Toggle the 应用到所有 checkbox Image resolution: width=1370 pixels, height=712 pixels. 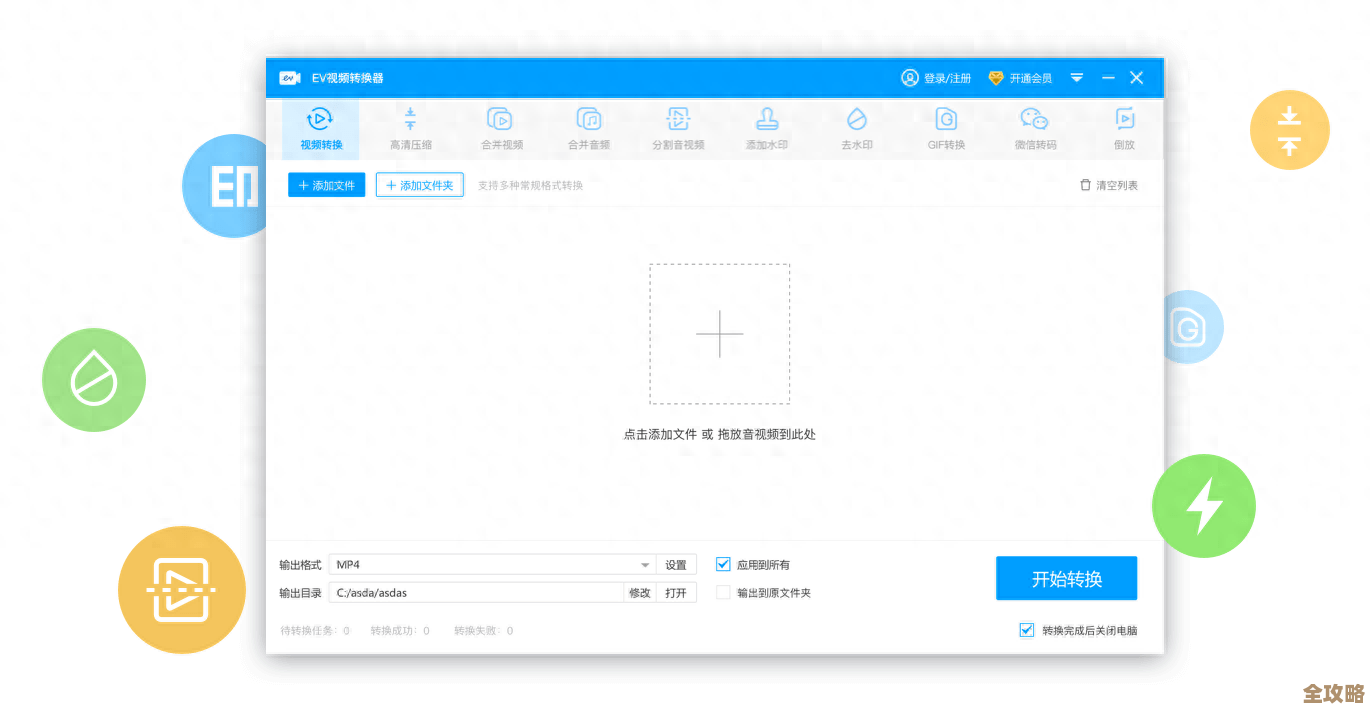coord(723,564)
